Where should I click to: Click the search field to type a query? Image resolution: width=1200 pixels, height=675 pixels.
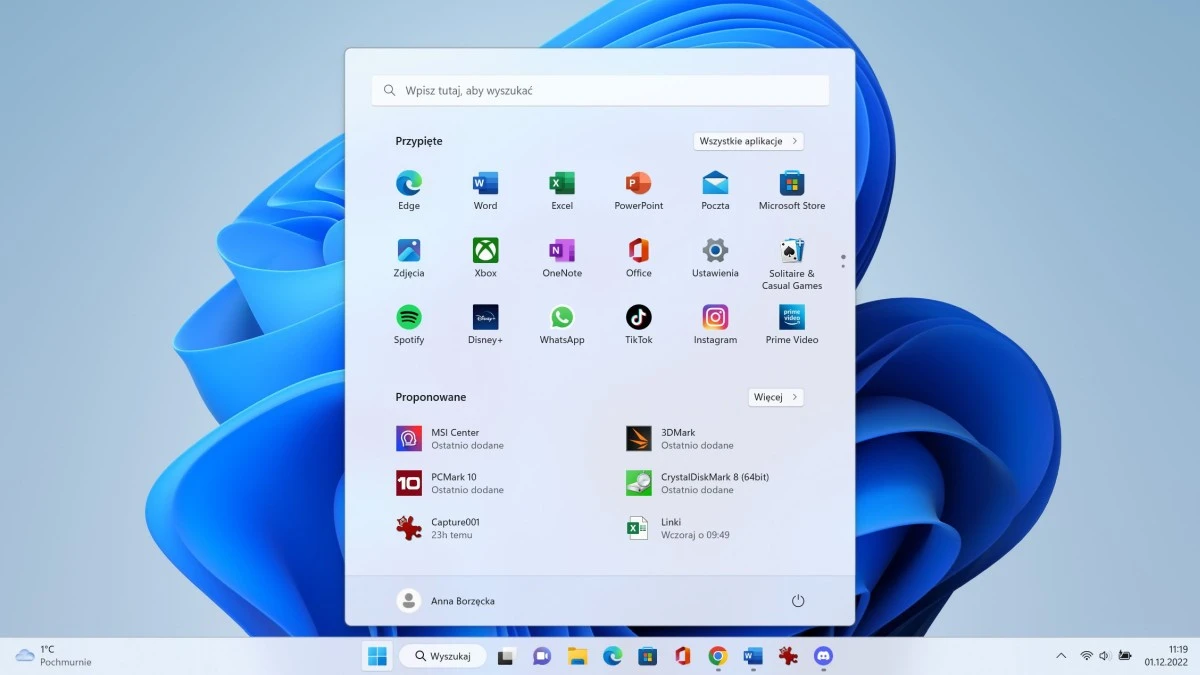click(600, 90)
